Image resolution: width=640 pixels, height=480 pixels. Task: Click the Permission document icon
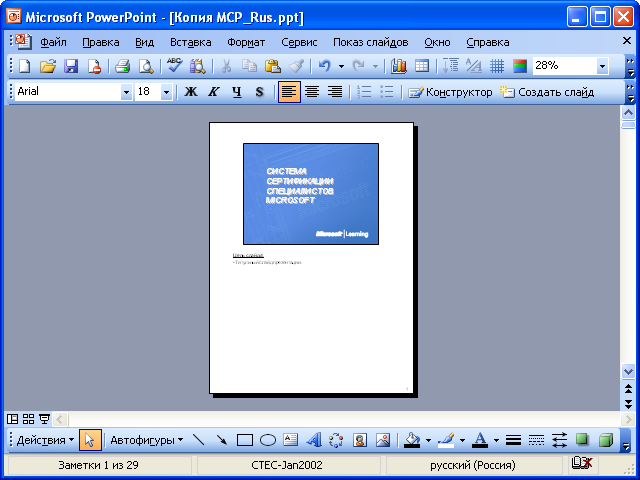94,66
